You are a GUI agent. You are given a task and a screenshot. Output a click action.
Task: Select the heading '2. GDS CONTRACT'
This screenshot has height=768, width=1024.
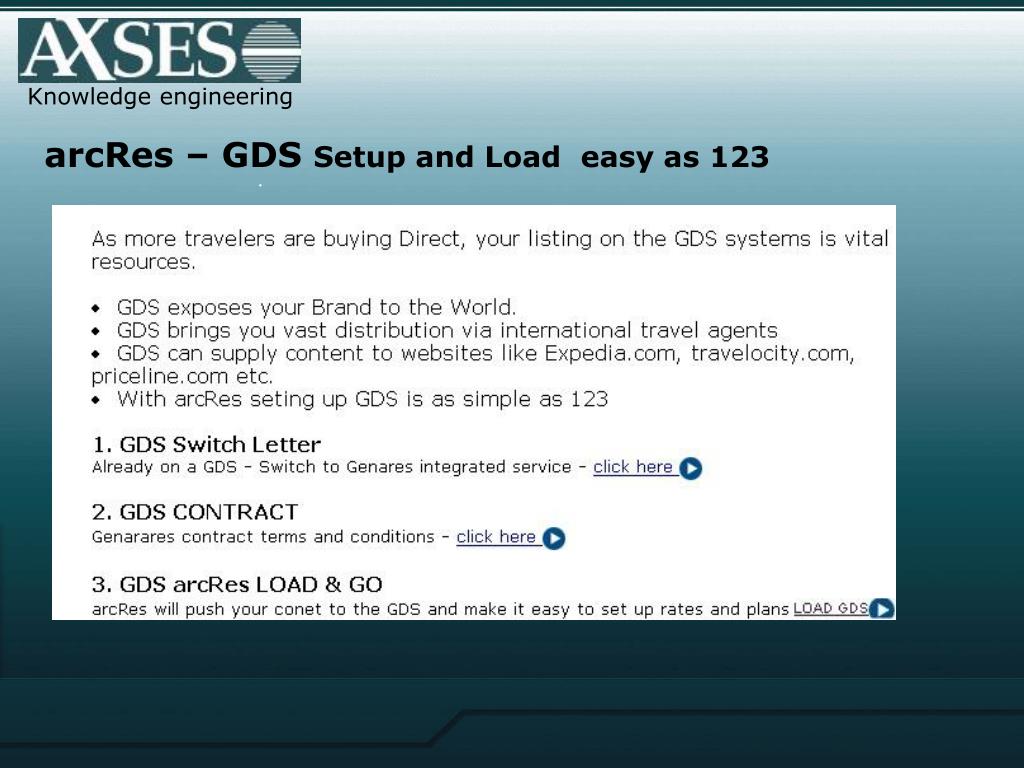point(195,512)
